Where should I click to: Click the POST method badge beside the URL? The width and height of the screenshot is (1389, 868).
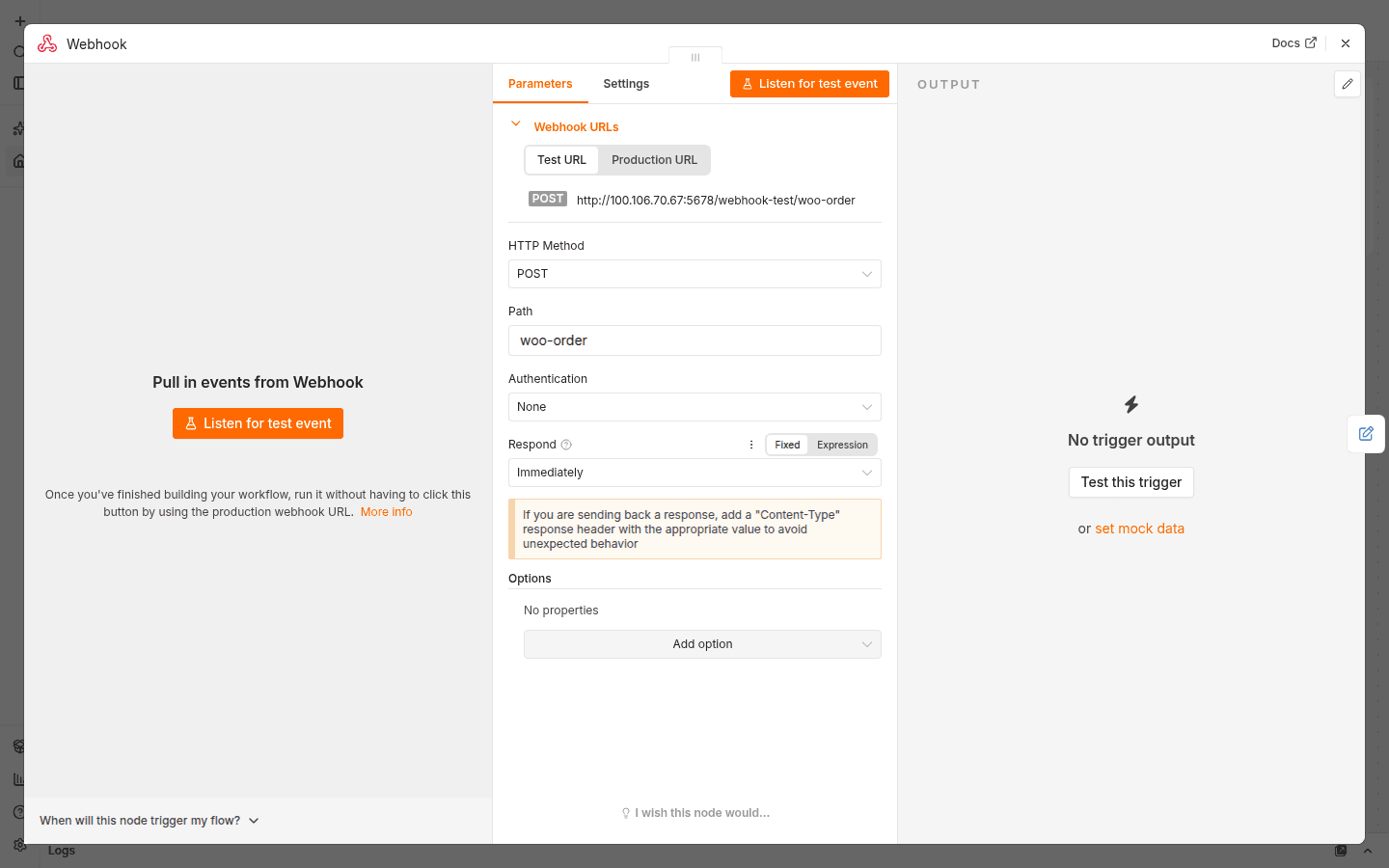[548, 199]
